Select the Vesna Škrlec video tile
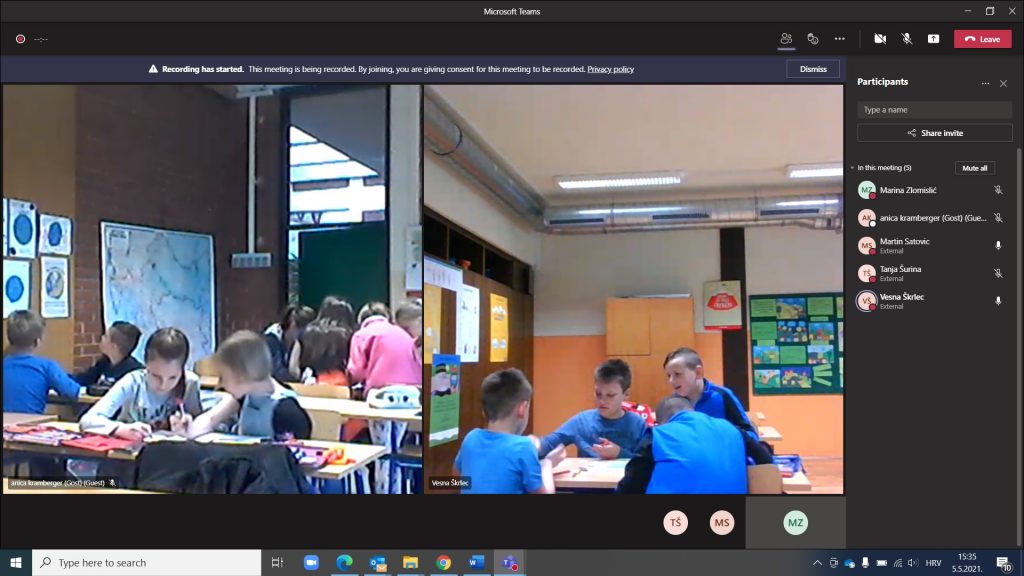Viewport: 1024px width, 576px height. 633,289
